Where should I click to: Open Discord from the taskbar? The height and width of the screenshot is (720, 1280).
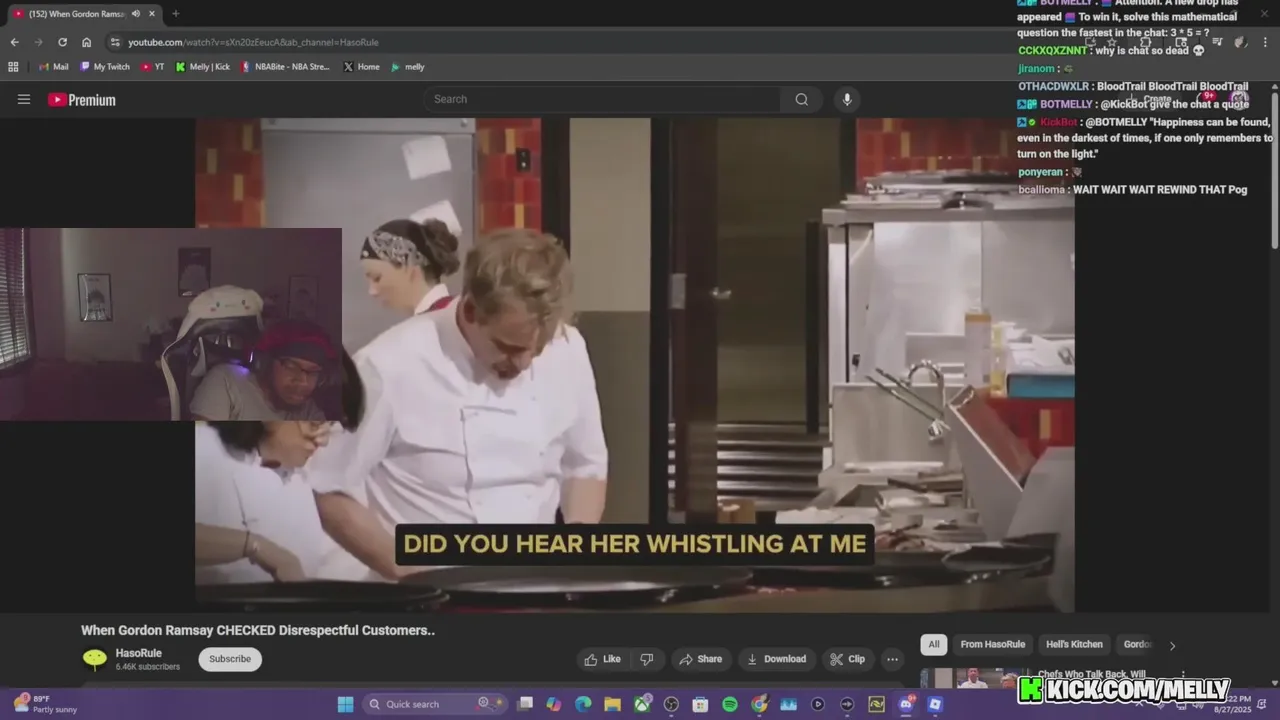[906, 704]
